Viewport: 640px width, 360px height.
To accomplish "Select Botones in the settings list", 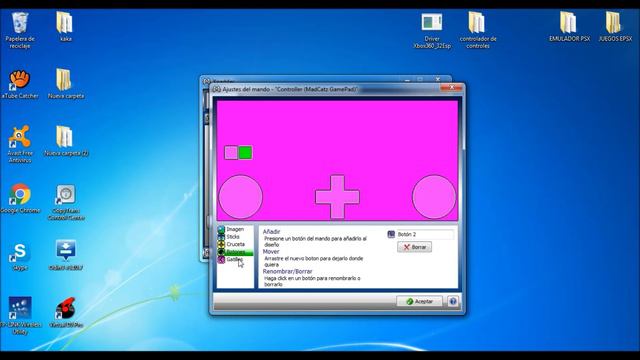I will point(235,252).
